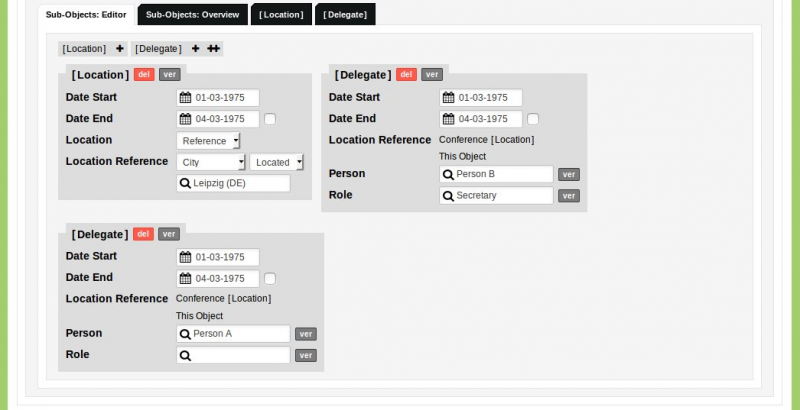Screen dimensions: 800x410
Task: Open the [Location] tab at top
Action: point(280,15)
